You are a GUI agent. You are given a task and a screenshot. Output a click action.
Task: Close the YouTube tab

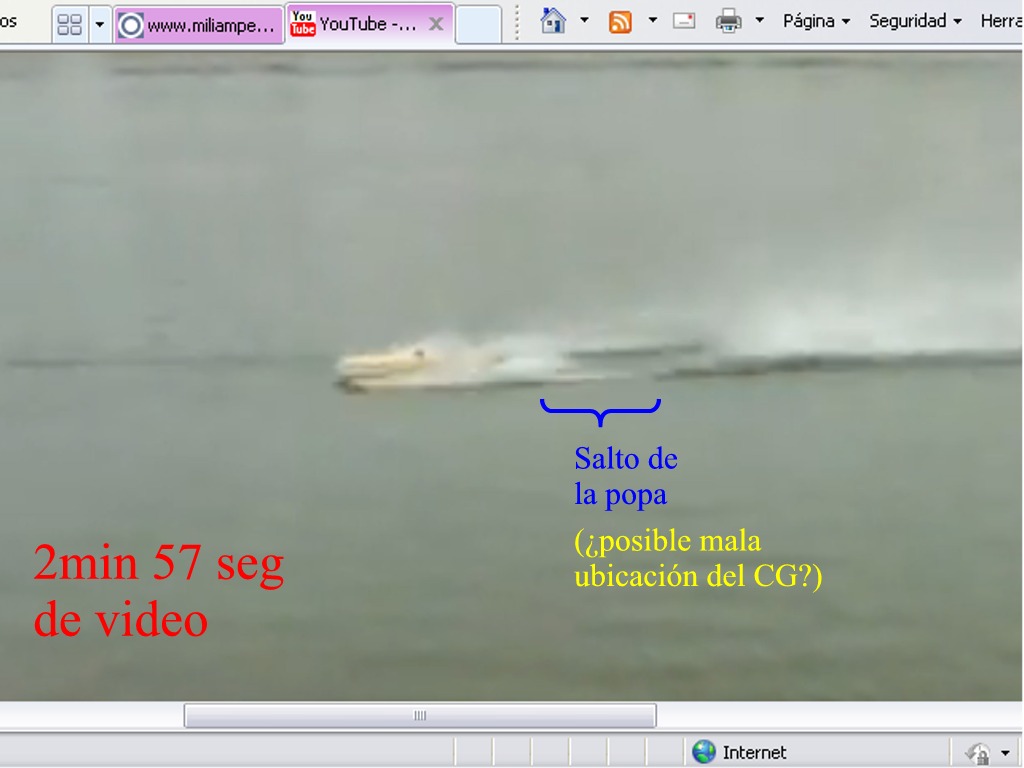(x=436, y=24)
